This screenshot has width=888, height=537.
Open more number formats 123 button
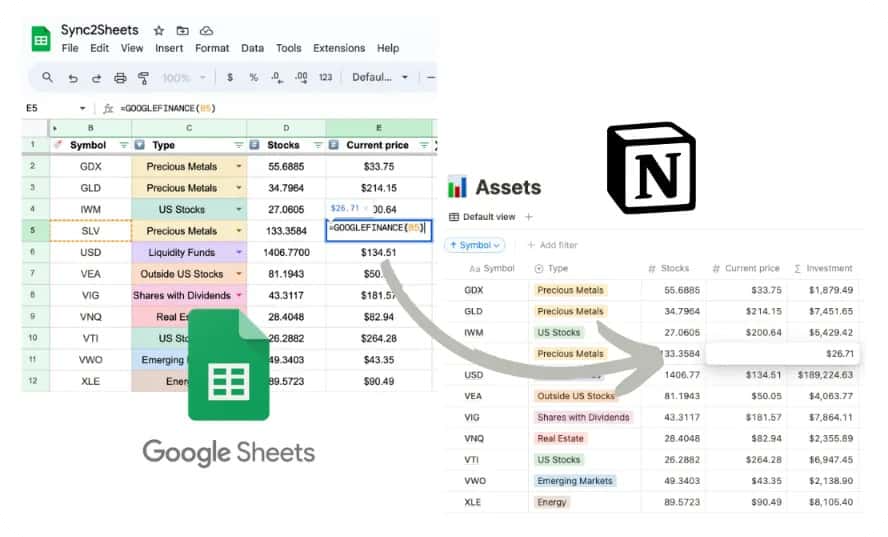coord(326,78)
